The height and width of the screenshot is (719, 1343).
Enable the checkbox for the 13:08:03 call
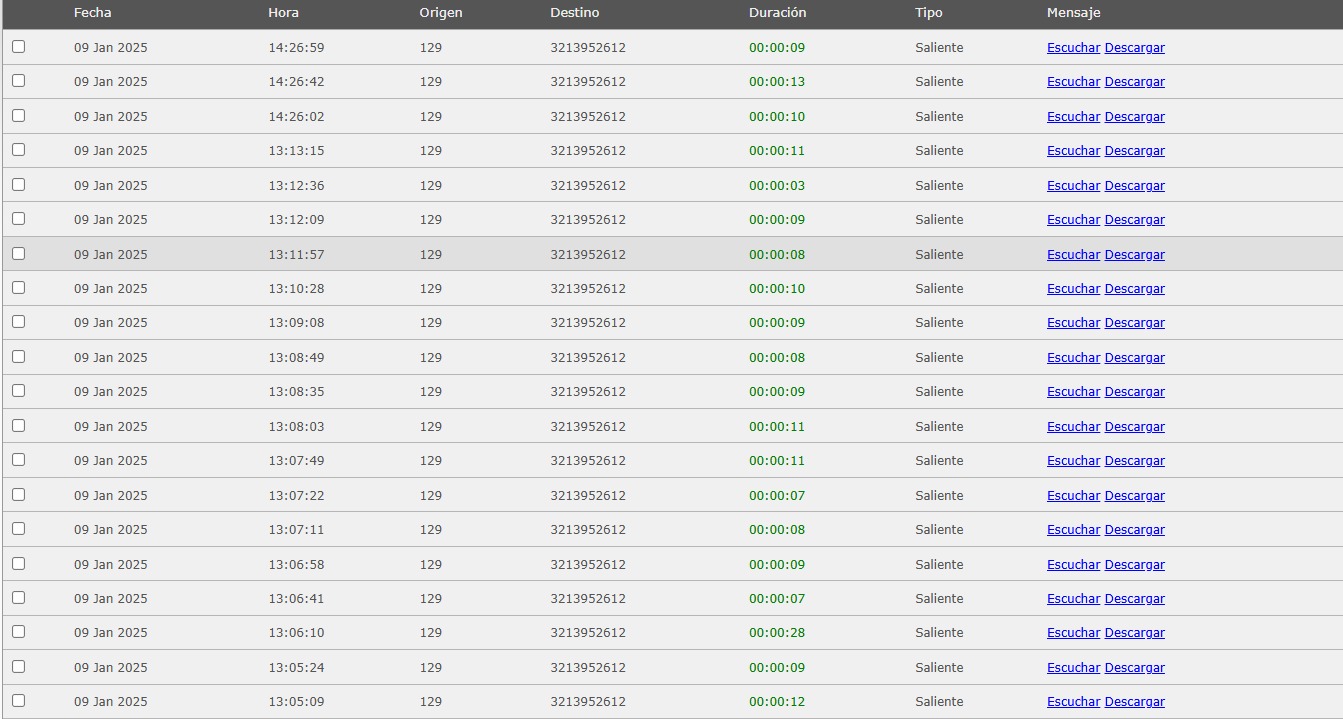pos(18,426)
